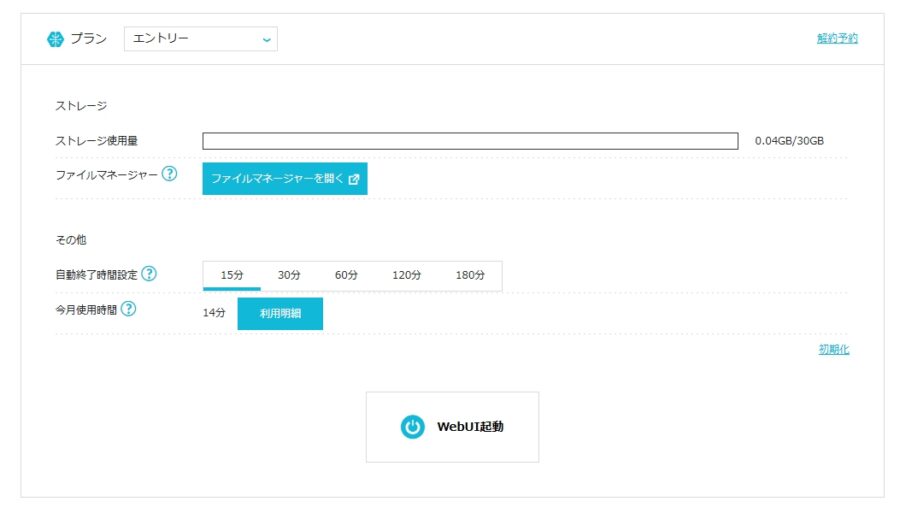This screenshot has width=900, height=519.
Task: Open help for 今月使用時間
Action: (x=129, y=309)
